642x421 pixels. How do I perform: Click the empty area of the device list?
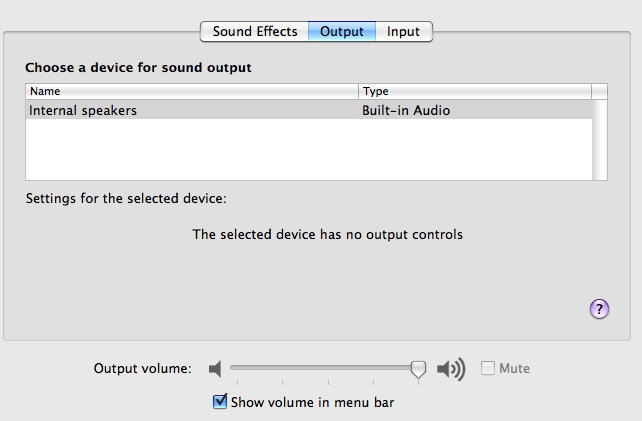point(300,150)
